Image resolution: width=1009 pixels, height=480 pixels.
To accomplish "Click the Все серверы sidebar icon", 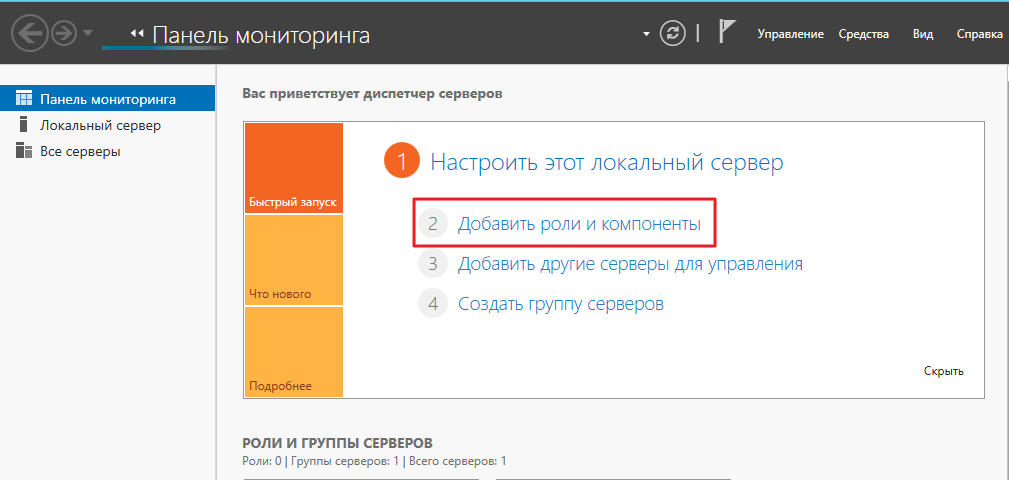I will tap(24, 151).
